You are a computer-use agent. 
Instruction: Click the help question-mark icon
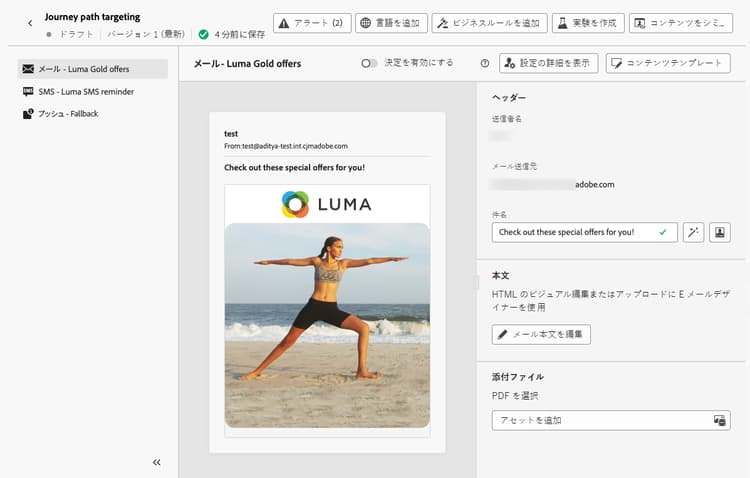pyautogui.click(x=485, y=63)
